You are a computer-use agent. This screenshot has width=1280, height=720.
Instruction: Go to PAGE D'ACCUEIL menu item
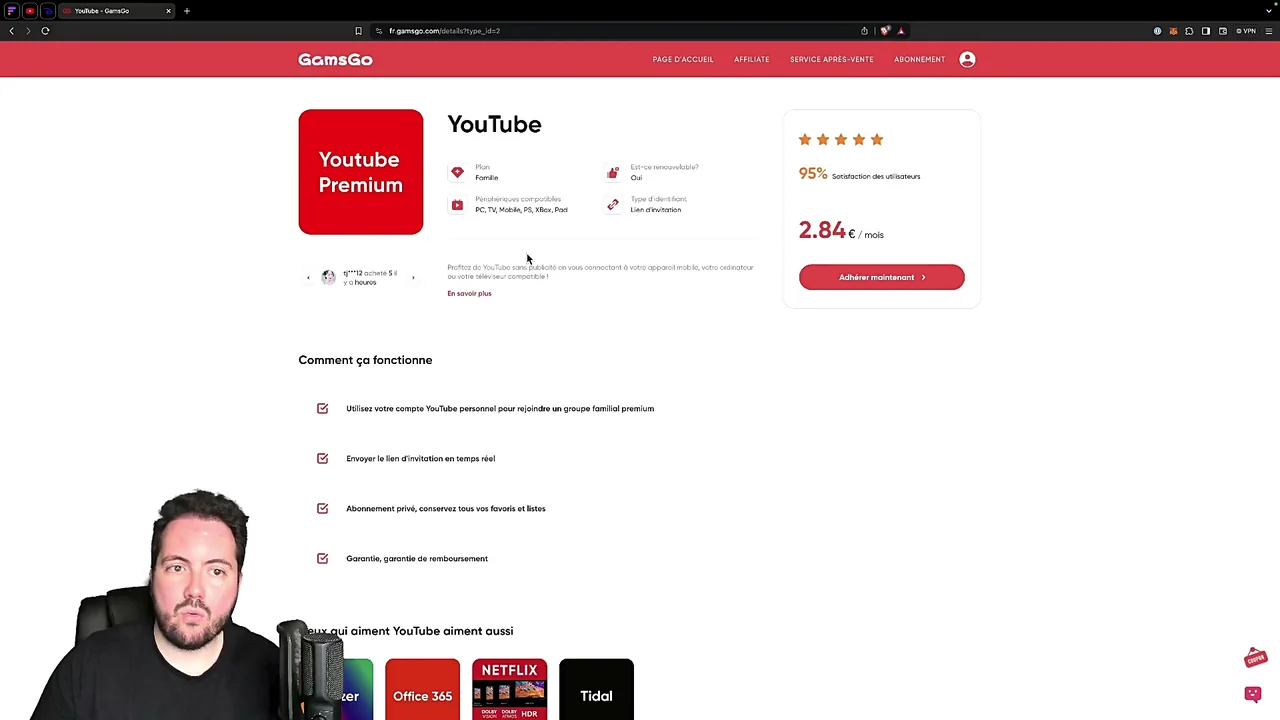683,59
